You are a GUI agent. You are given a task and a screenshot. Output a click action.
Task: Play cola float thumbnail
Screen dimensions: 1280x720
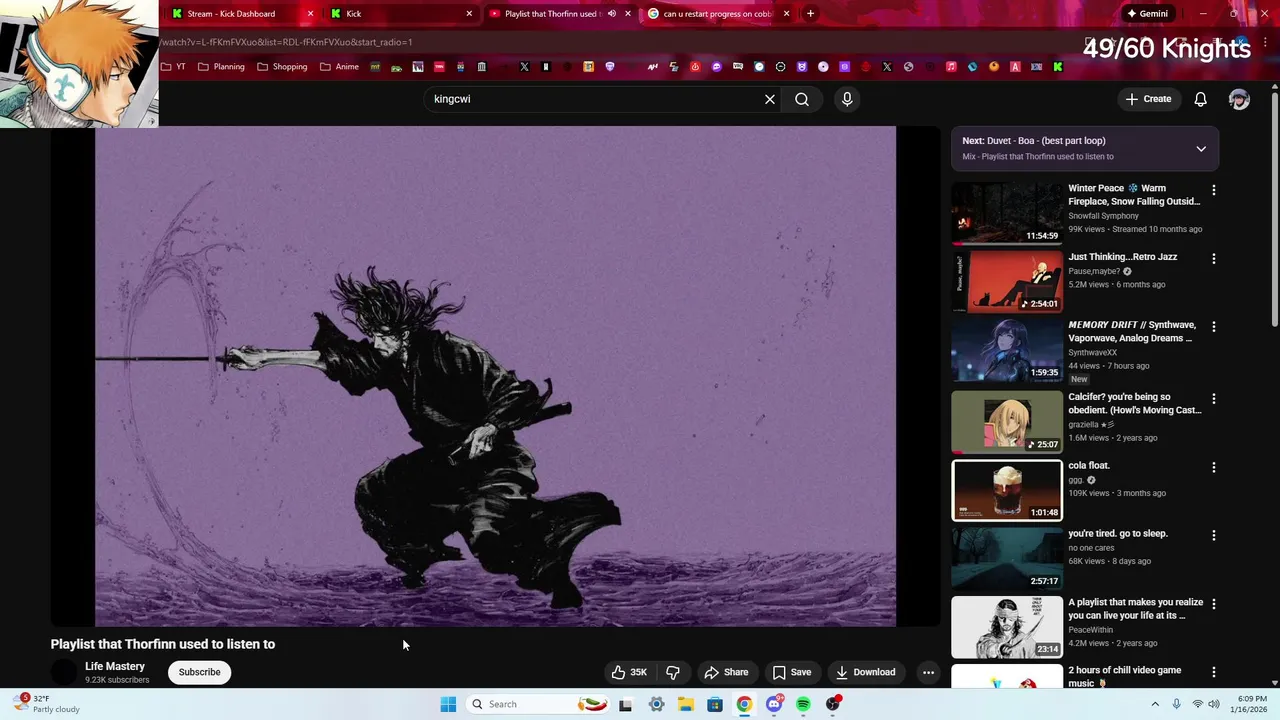click(x=1007, y=490)
